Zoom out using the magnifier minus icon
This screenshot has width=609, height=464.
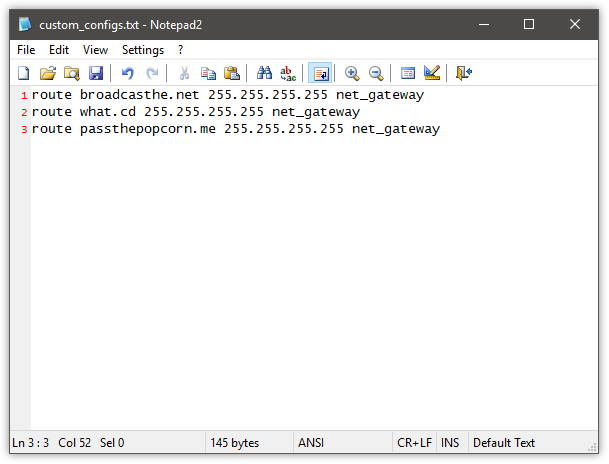coord(376,73)
